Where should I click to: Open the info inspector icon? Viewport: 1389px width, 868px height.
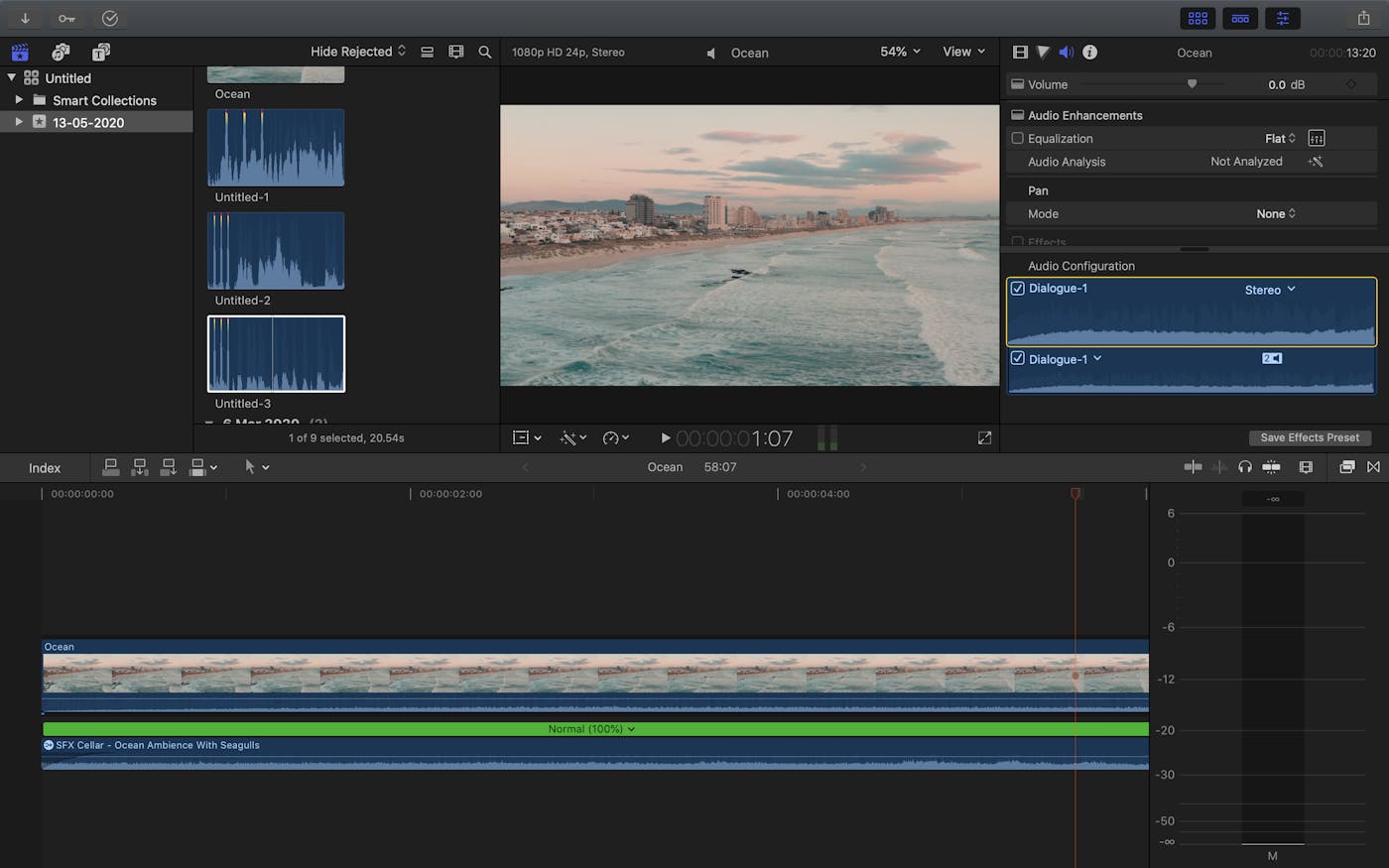pos(1089,53)
